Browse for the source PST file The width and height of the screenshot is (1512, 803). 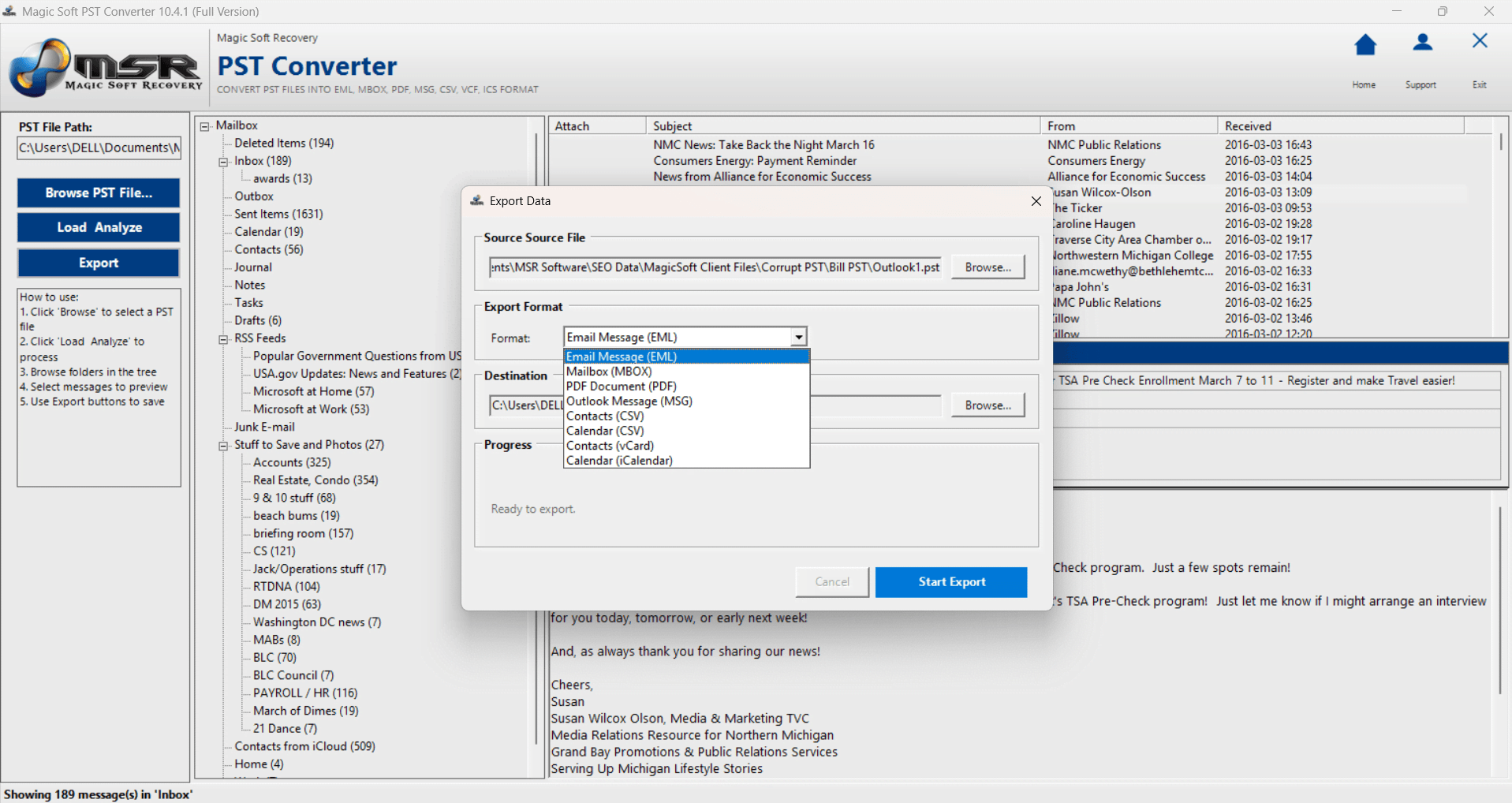click(987, 267)
